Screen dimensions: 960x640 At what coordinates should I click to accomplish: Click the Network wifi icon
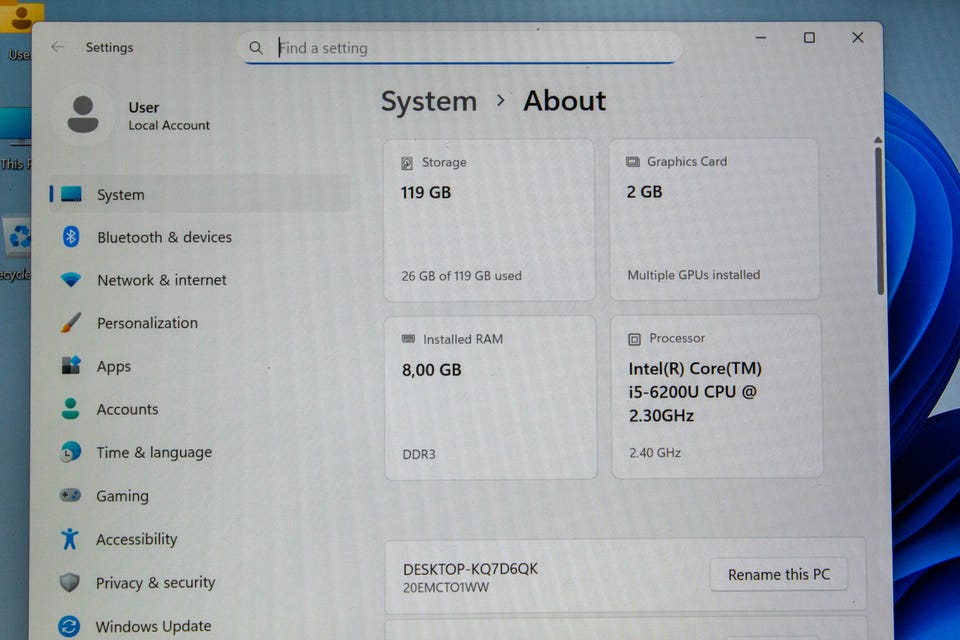tap(71, 280)
